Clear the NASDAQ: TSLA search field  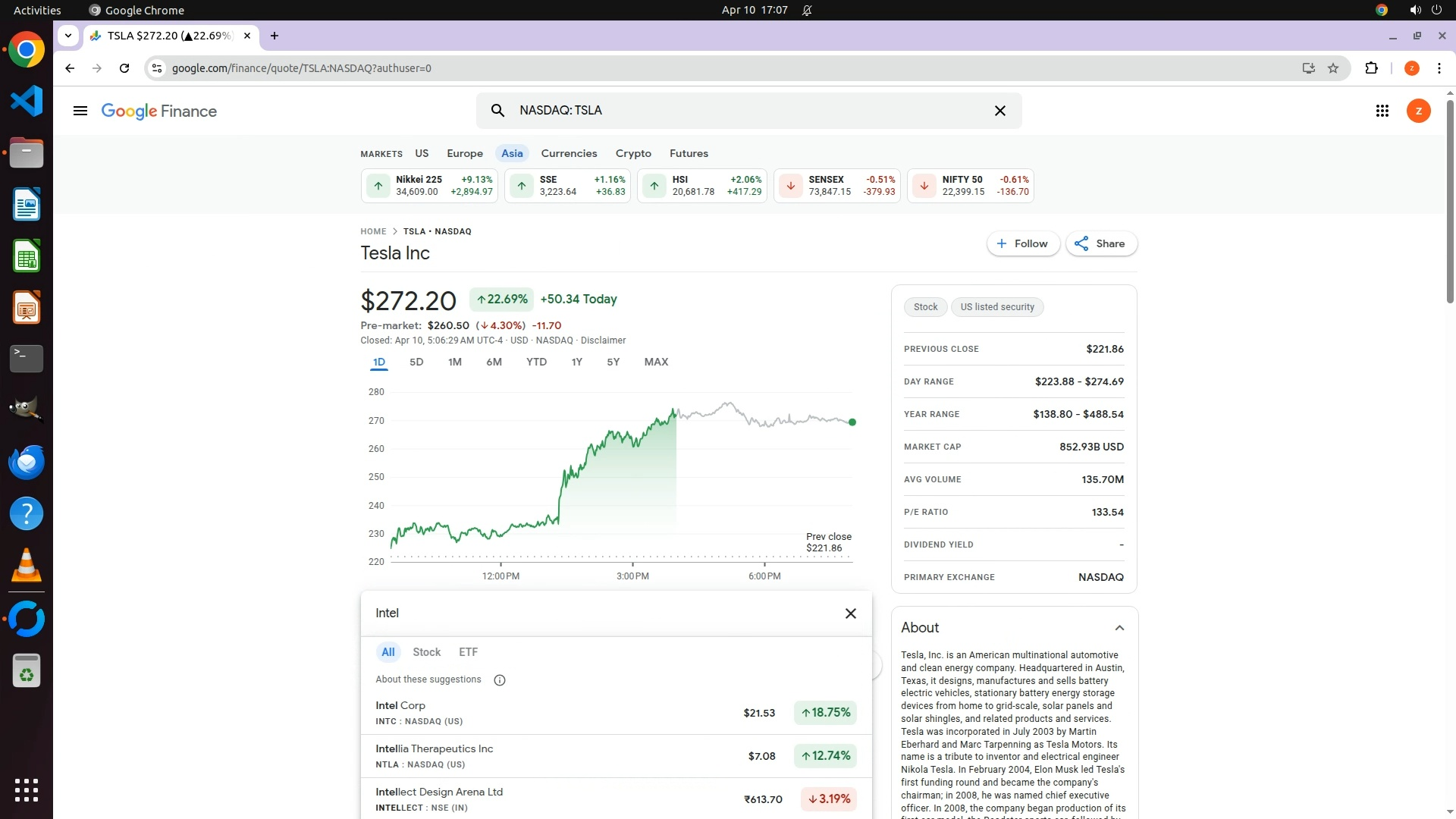(x=999, y=111)
